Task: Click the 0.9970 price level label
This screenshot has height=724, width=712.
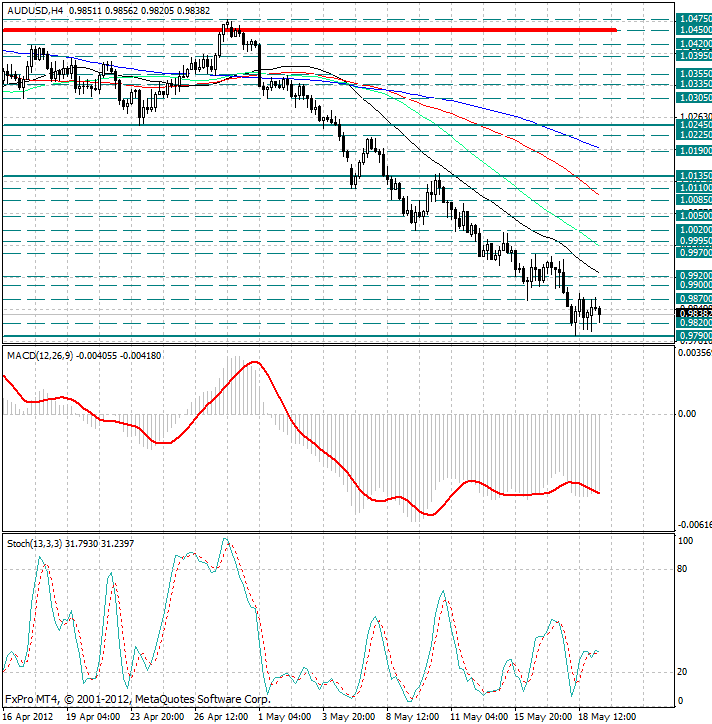Action: pyautogui.click(x=694, y=253)
